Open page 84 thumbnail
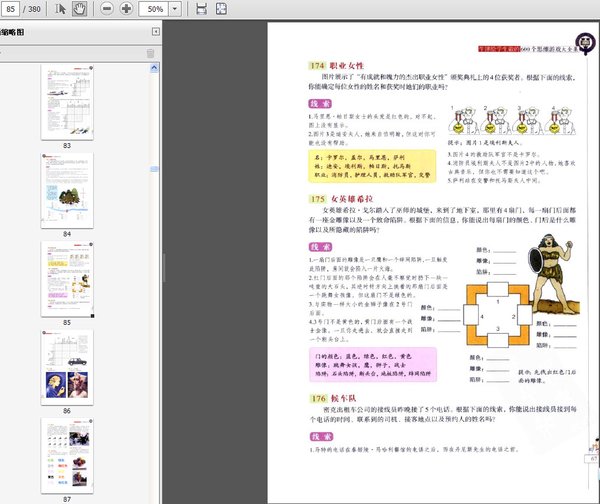This screenshot has width=600, height=504. click(67, 190)
